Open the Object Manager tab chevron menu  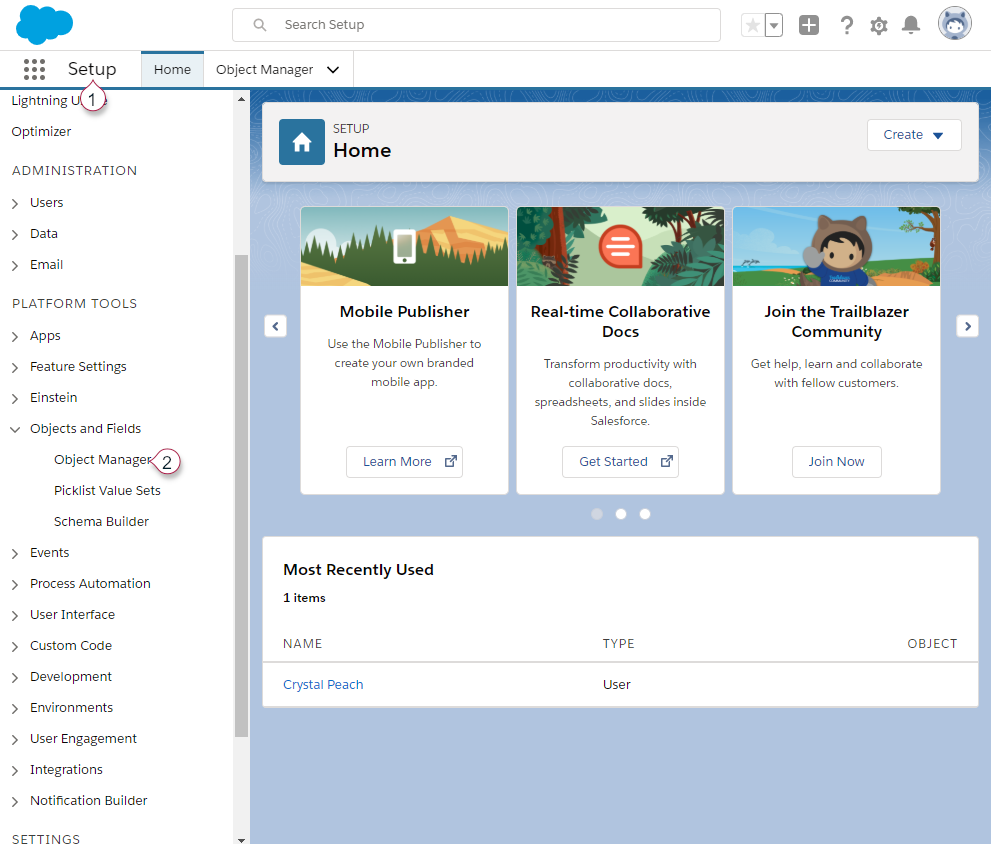coord(333,70)
